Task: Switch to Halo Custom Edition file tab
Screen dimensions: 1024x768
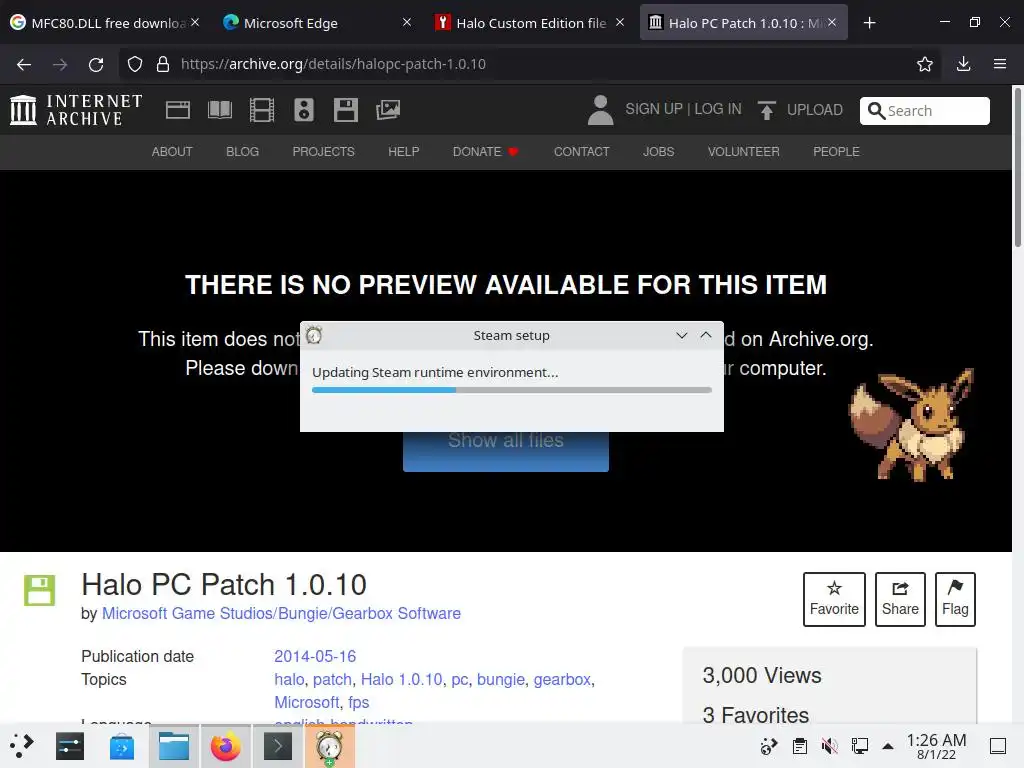Action: click(529, 23)
